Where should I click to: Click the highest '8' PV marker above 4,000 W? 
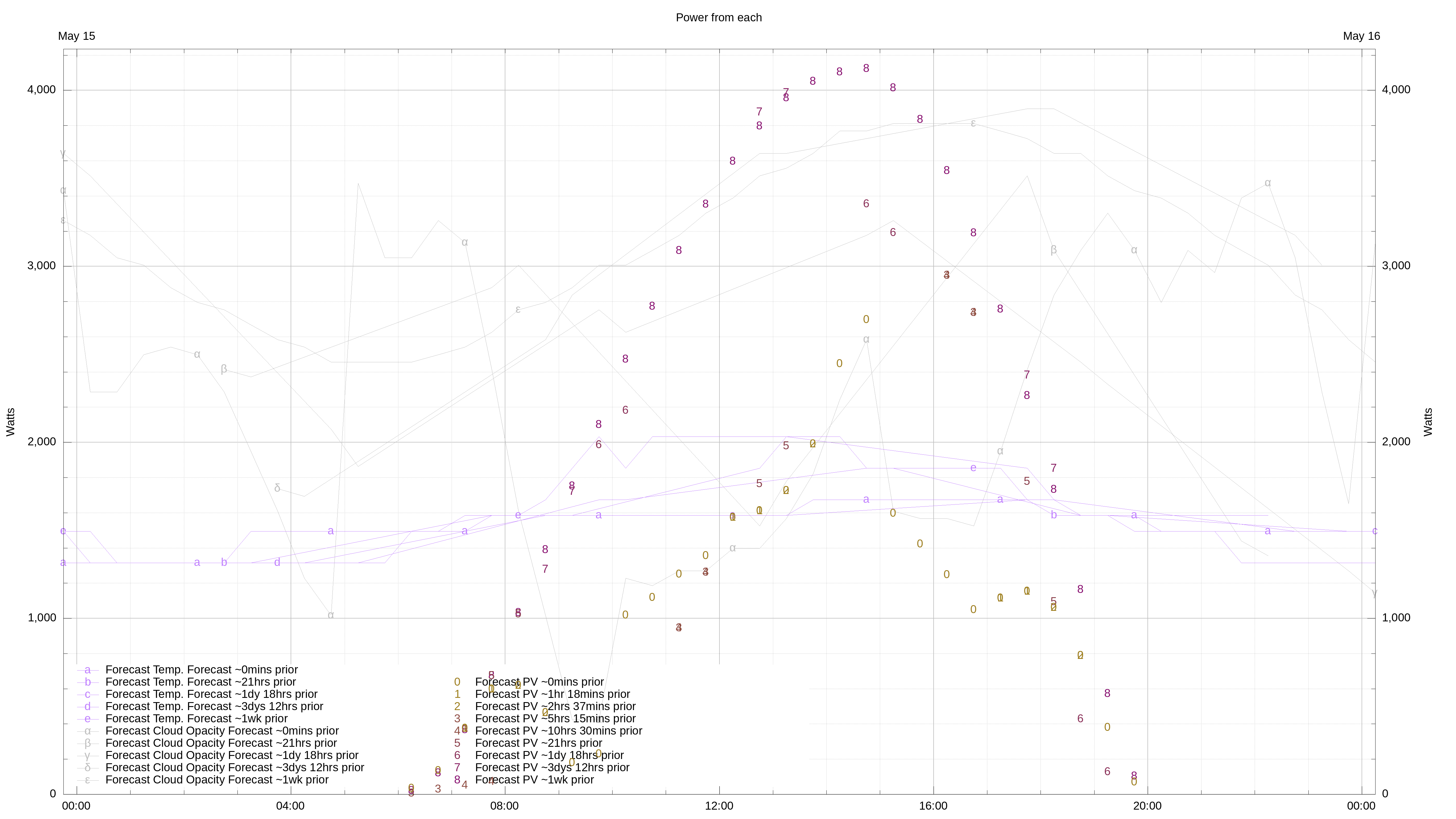pyautogui.click(x=866, y=68)
